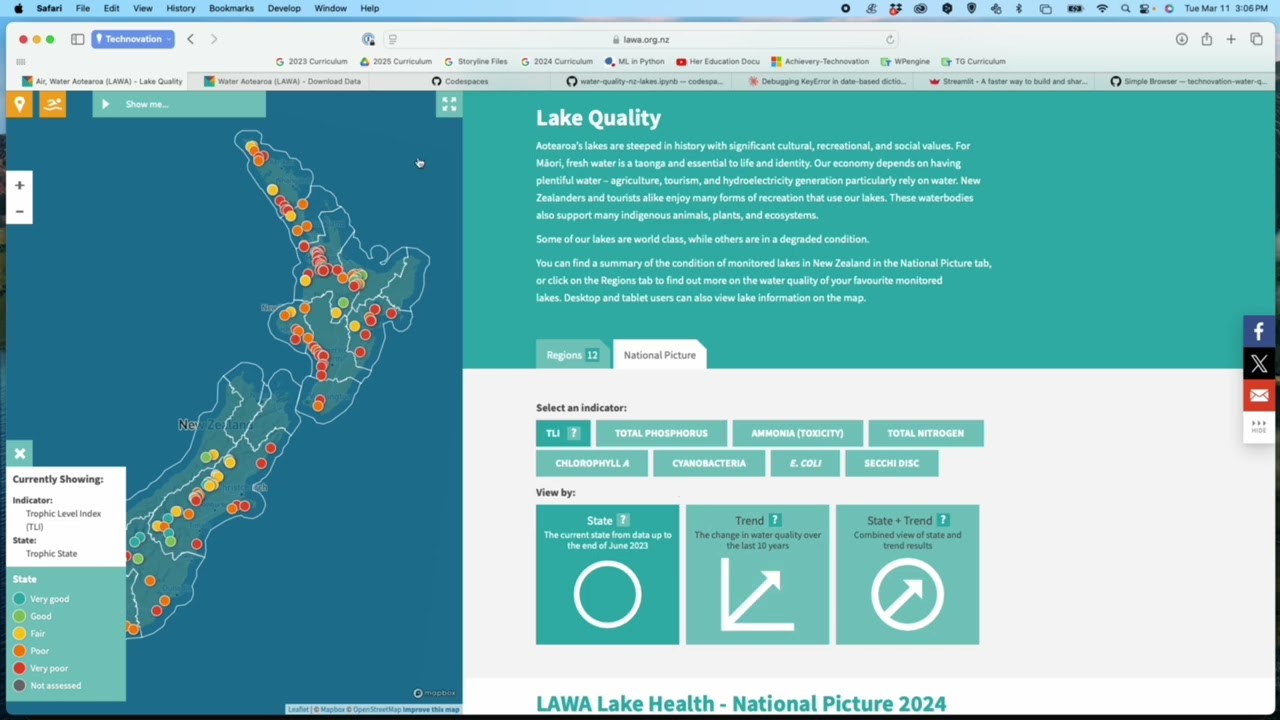Open the WPengine bookmark
1280x720 pixels.
tap(905, 61)
